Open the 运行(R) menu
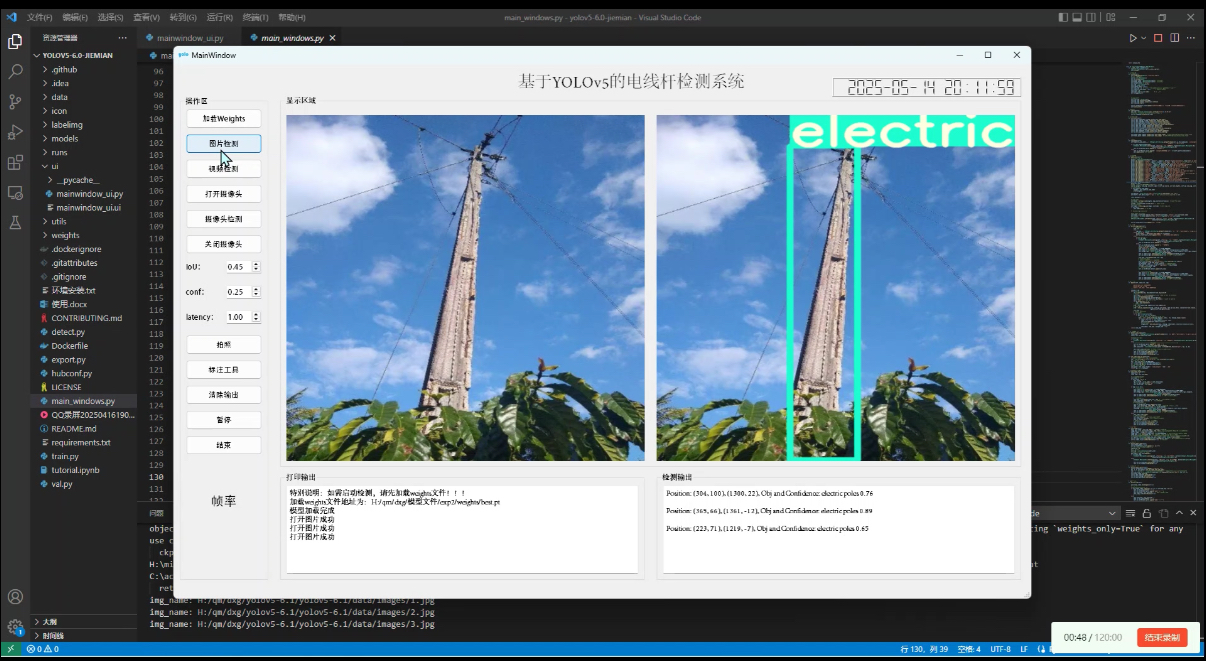The image size is (1206, 661). pyautogui.click(x=220, y=17)
